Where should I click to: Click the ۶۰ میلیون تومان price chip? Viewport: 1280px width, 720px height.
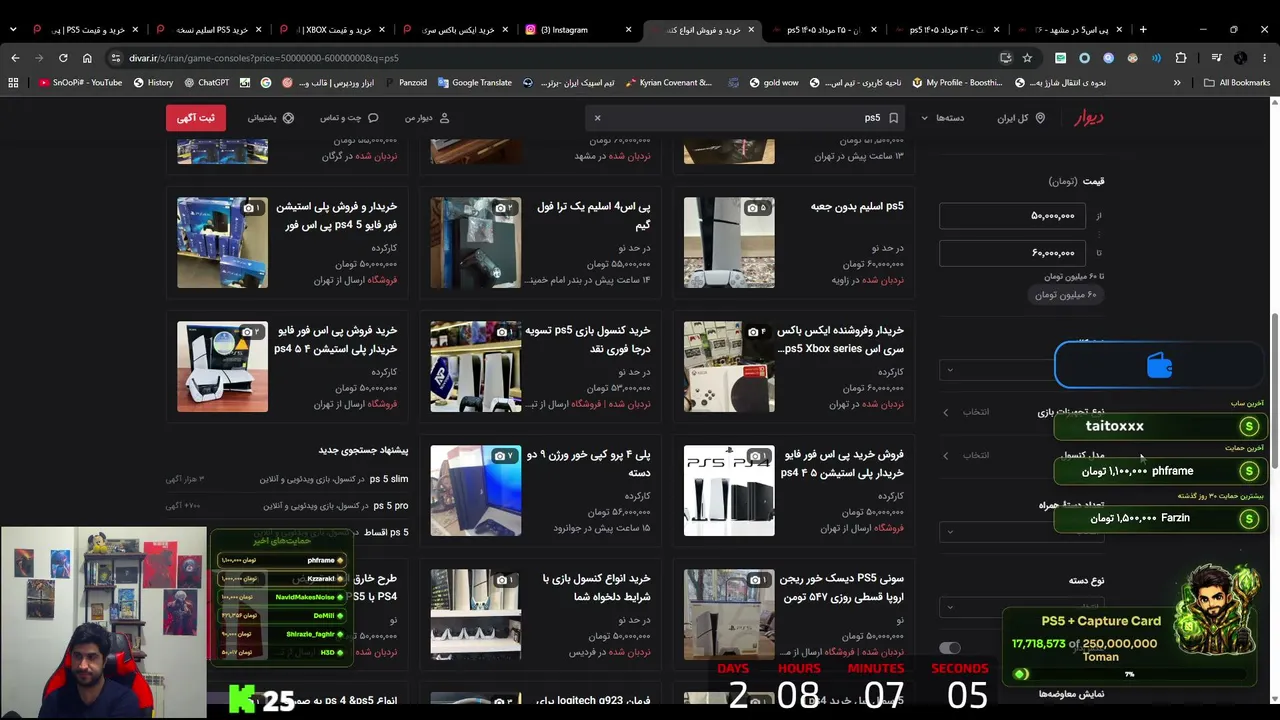coord(1066,295)
